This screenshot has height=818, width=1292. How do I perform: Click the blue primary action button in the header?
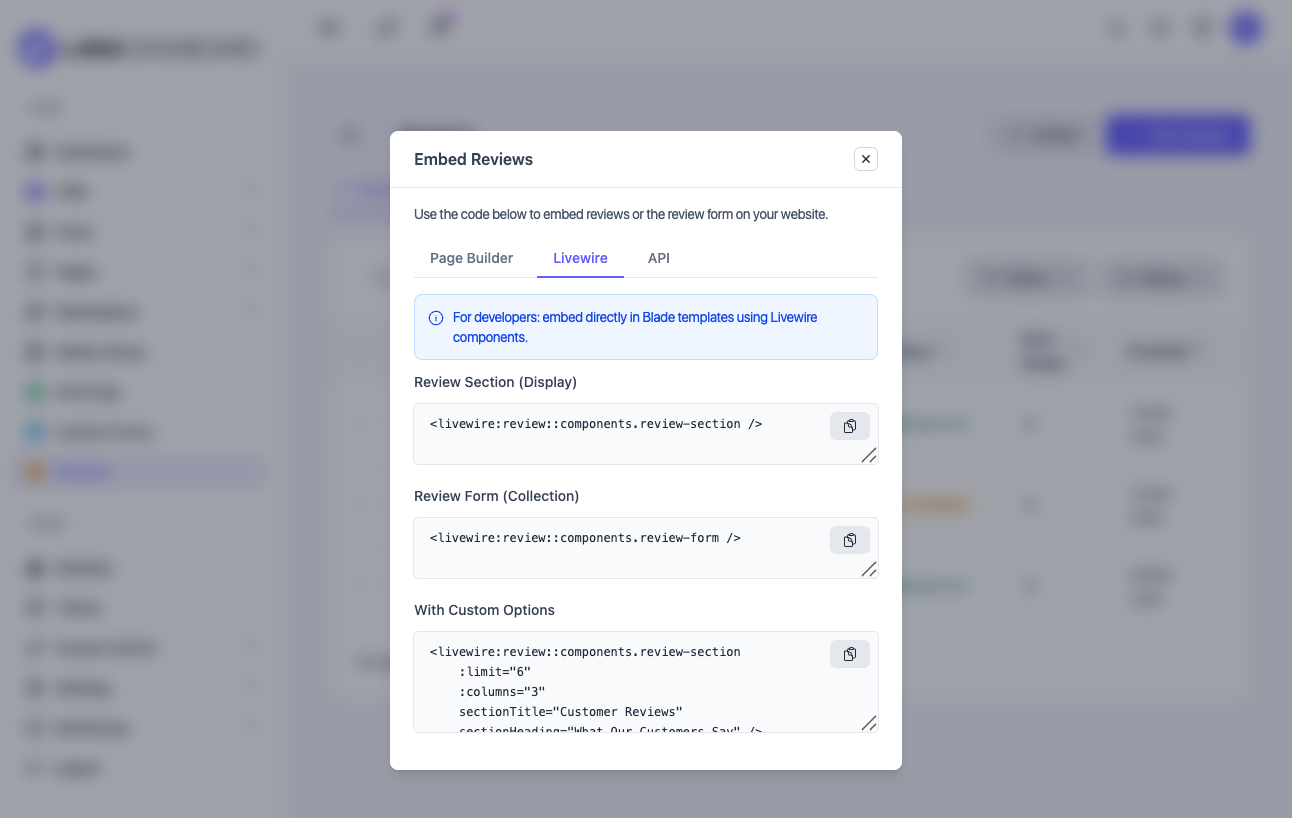click(x=1177, y=135)
